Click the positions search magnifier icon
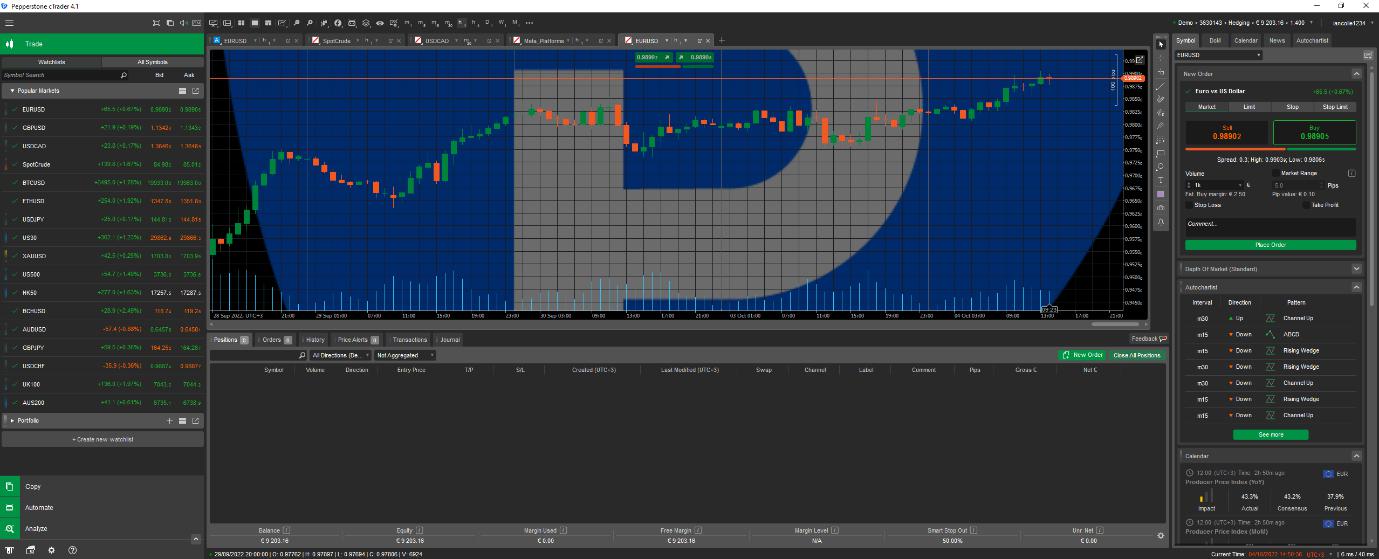This screenshot has width=1379, height=559. point(302,355)
